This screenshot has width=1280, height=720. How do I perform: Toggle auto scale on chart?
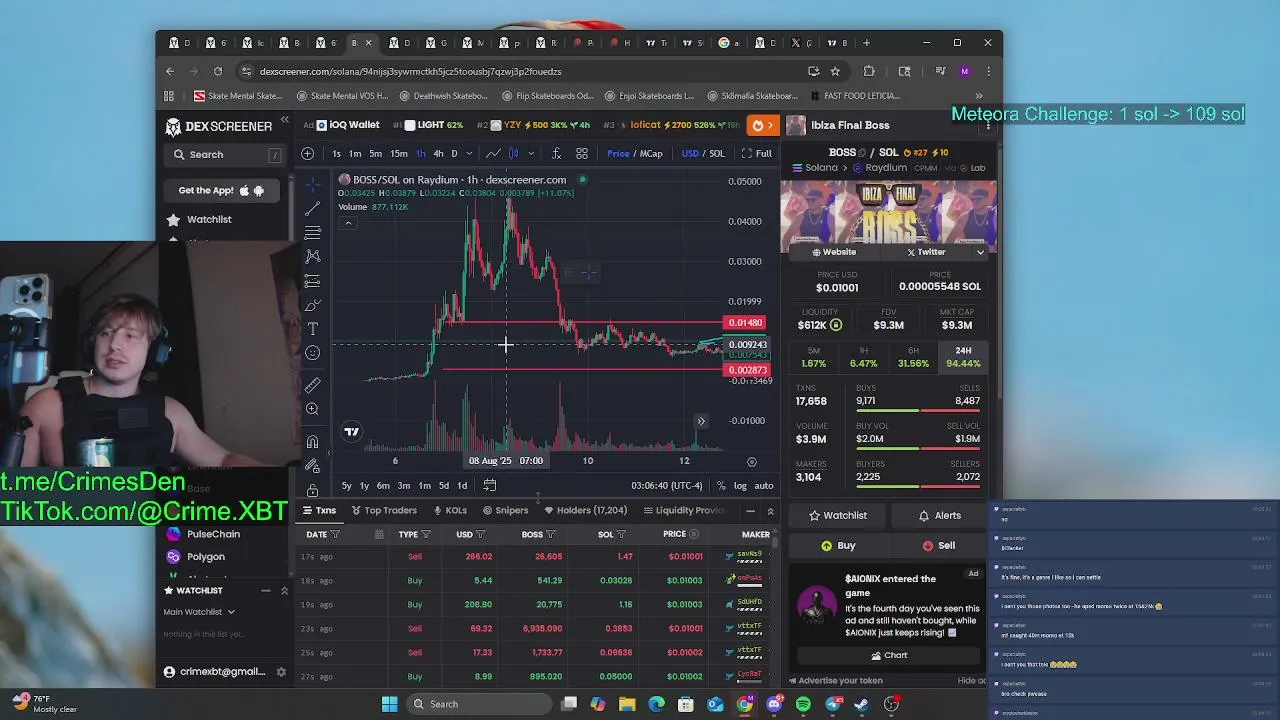[x=764, y=485]
